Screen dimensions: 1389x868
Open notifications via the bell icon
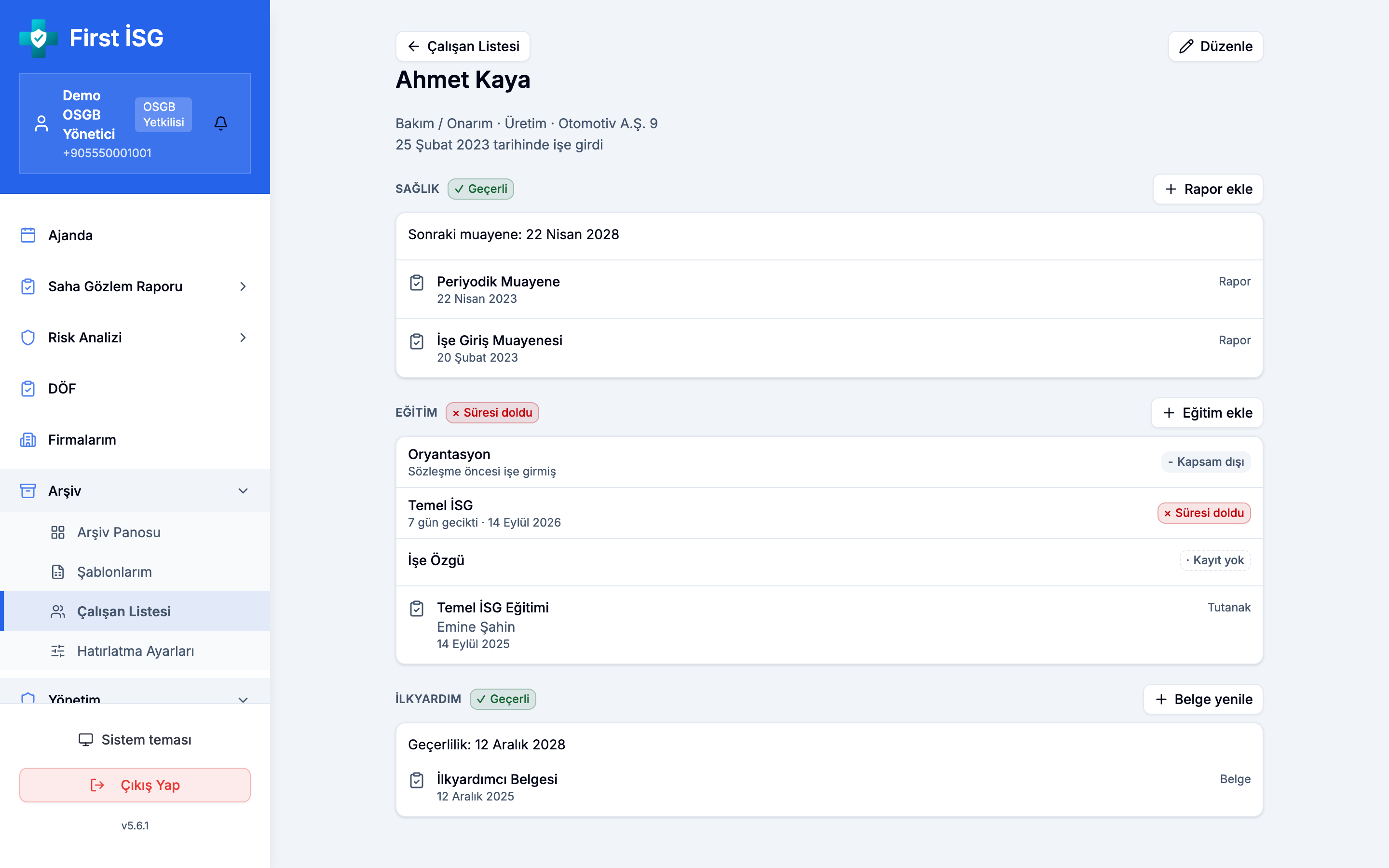(x=221, y=123)
